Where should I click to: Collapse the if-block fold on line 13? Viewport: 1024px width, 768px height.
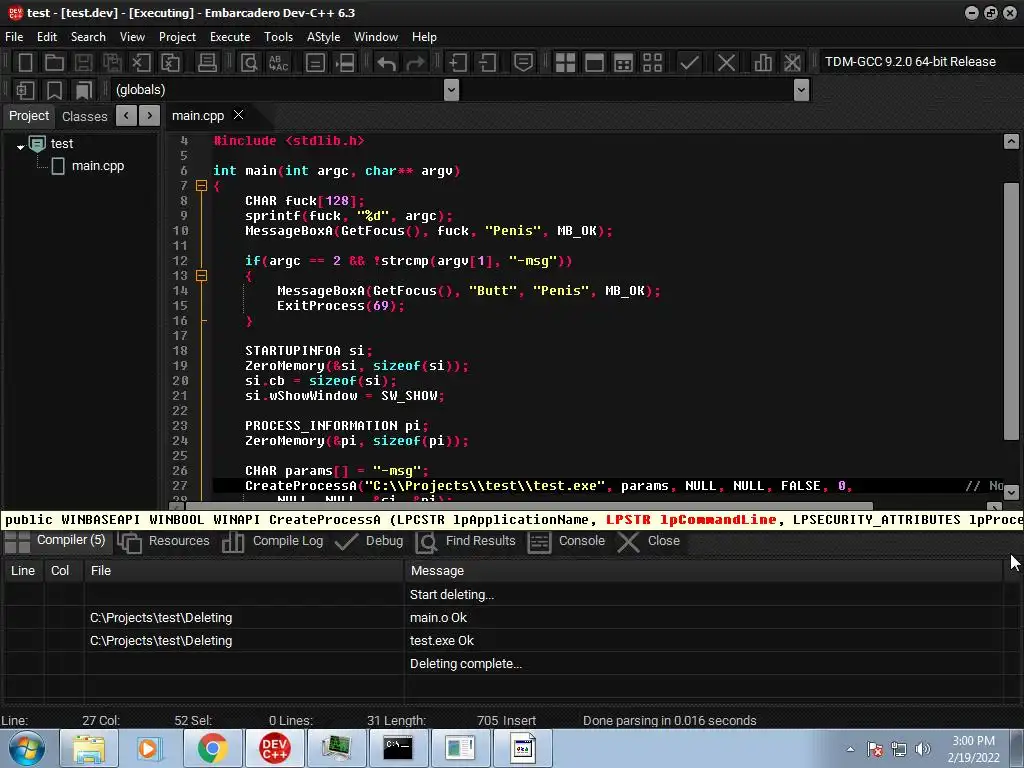point(202,276)
